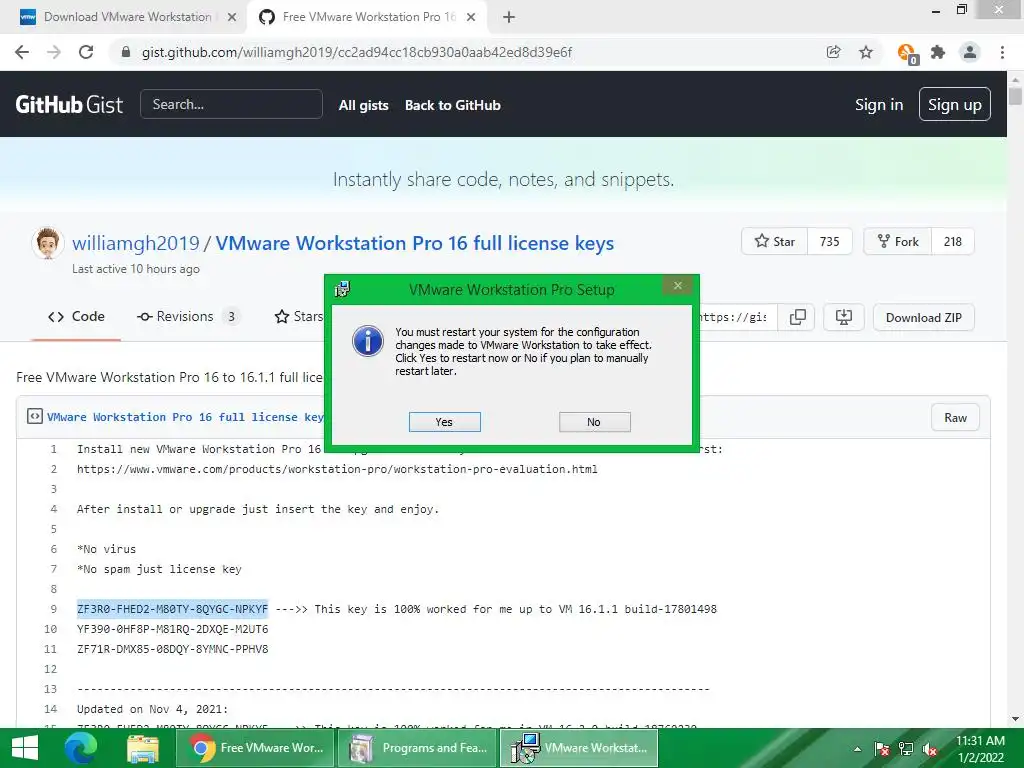
Task: Open williamgh2019 profile avatar
Action: (x=48, y=243)
